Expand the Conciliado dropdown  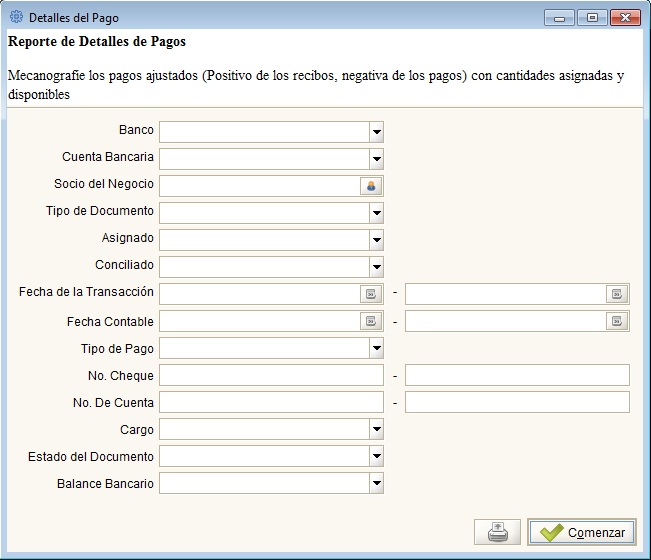[x=376, y=266]
